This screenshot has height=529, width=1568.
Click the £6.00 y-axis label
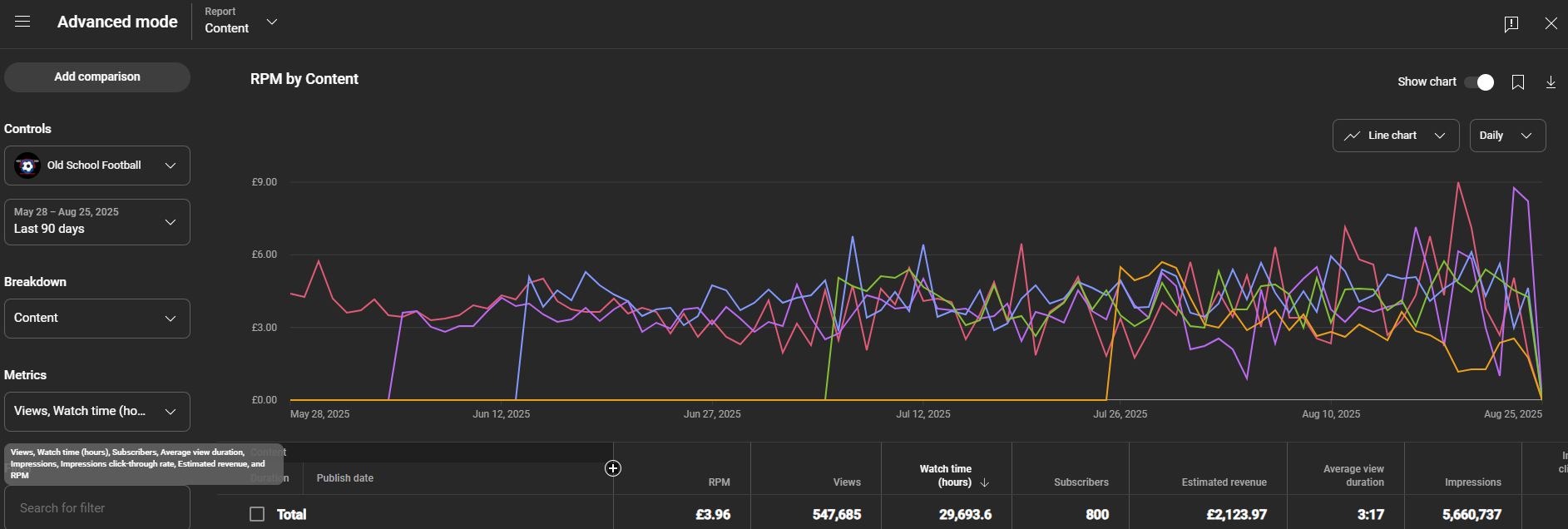tap(265, 255)
